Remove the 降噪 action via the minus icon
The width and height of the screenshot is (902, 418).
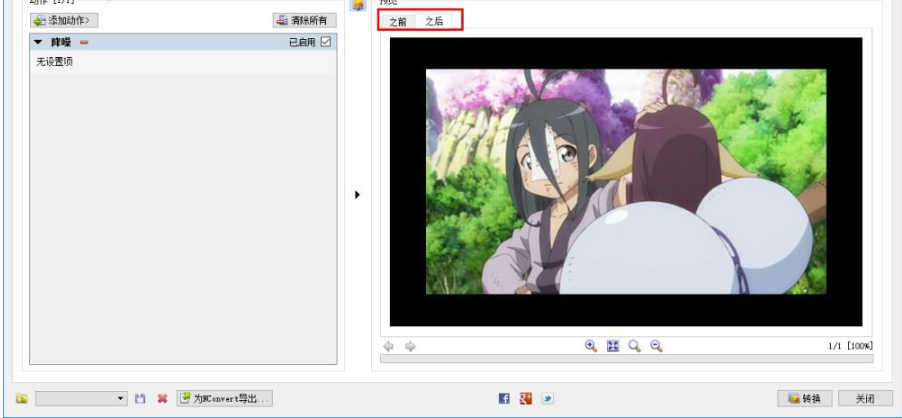[x=84, y=42]
